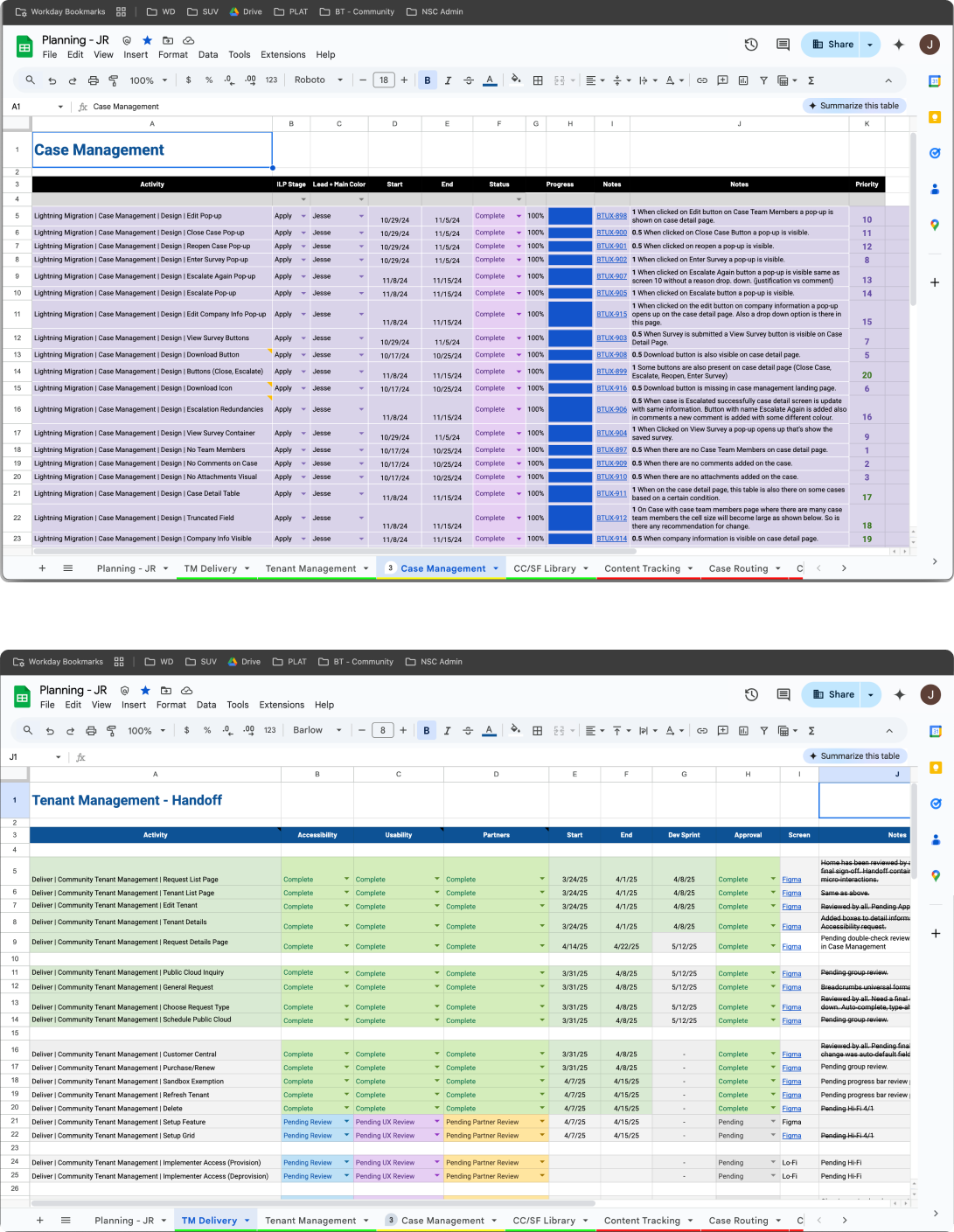Image resolution: width=954 pixels, height=1232 pixels.
Task: Click redo arrow in Tenant Management window toolbar
Action: click(x=70, y=731)
